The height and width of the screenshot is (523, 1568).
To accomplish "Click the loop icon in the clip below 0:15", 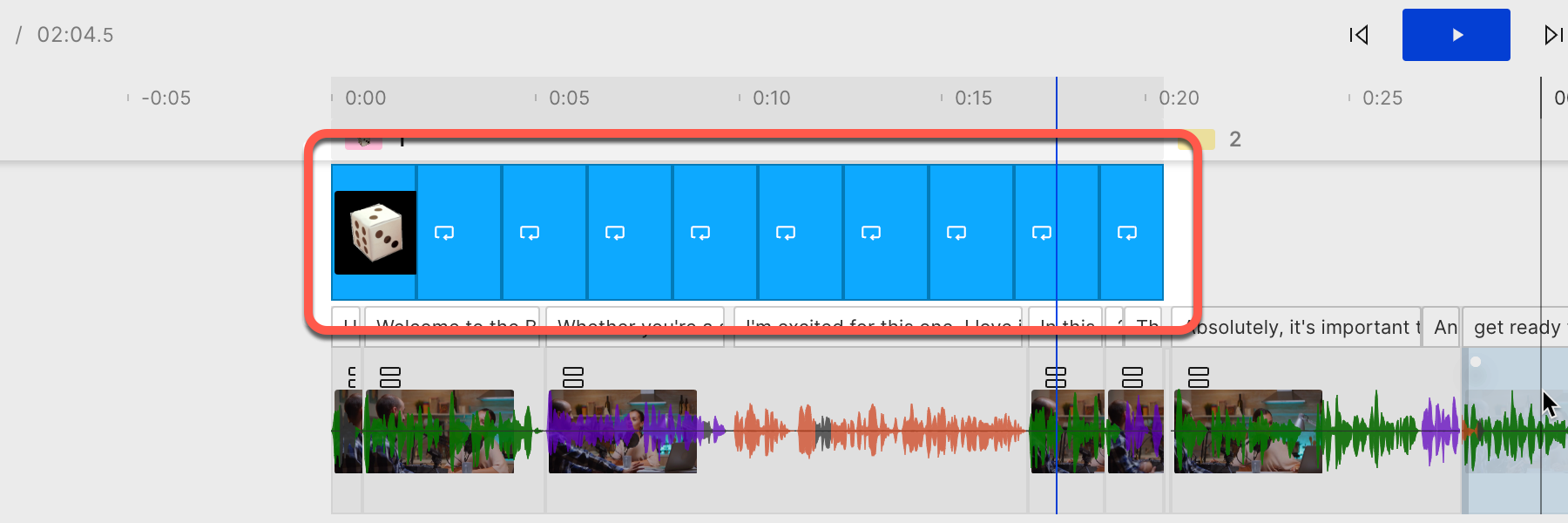I will (x=956, y=233).
